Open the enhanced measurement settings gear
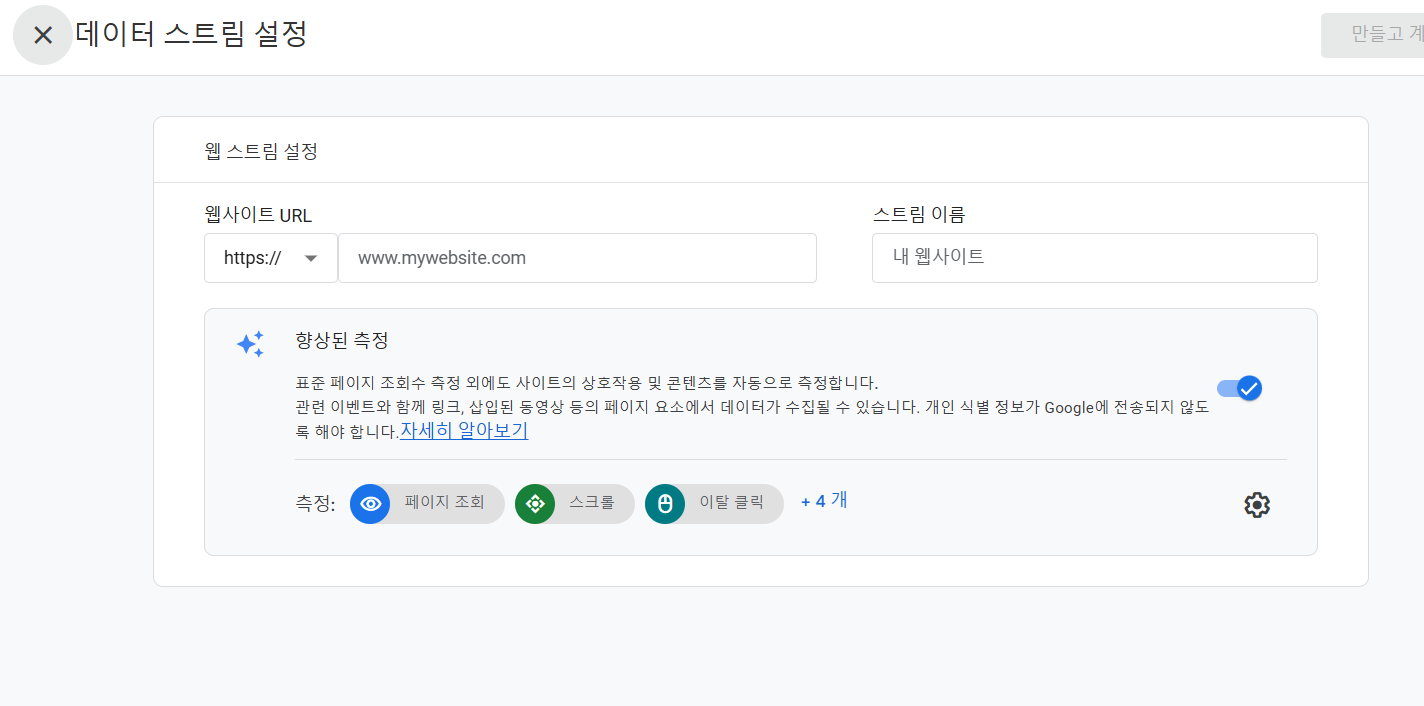 pyautogui.click(x=1257, y=504)
